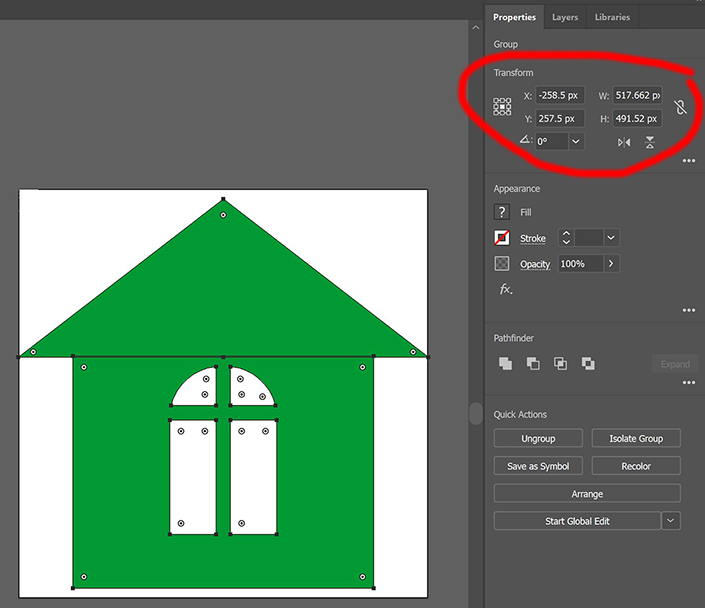Click the Flip Horizontally icon
The image size is (705, 608).
coord(624,142)
